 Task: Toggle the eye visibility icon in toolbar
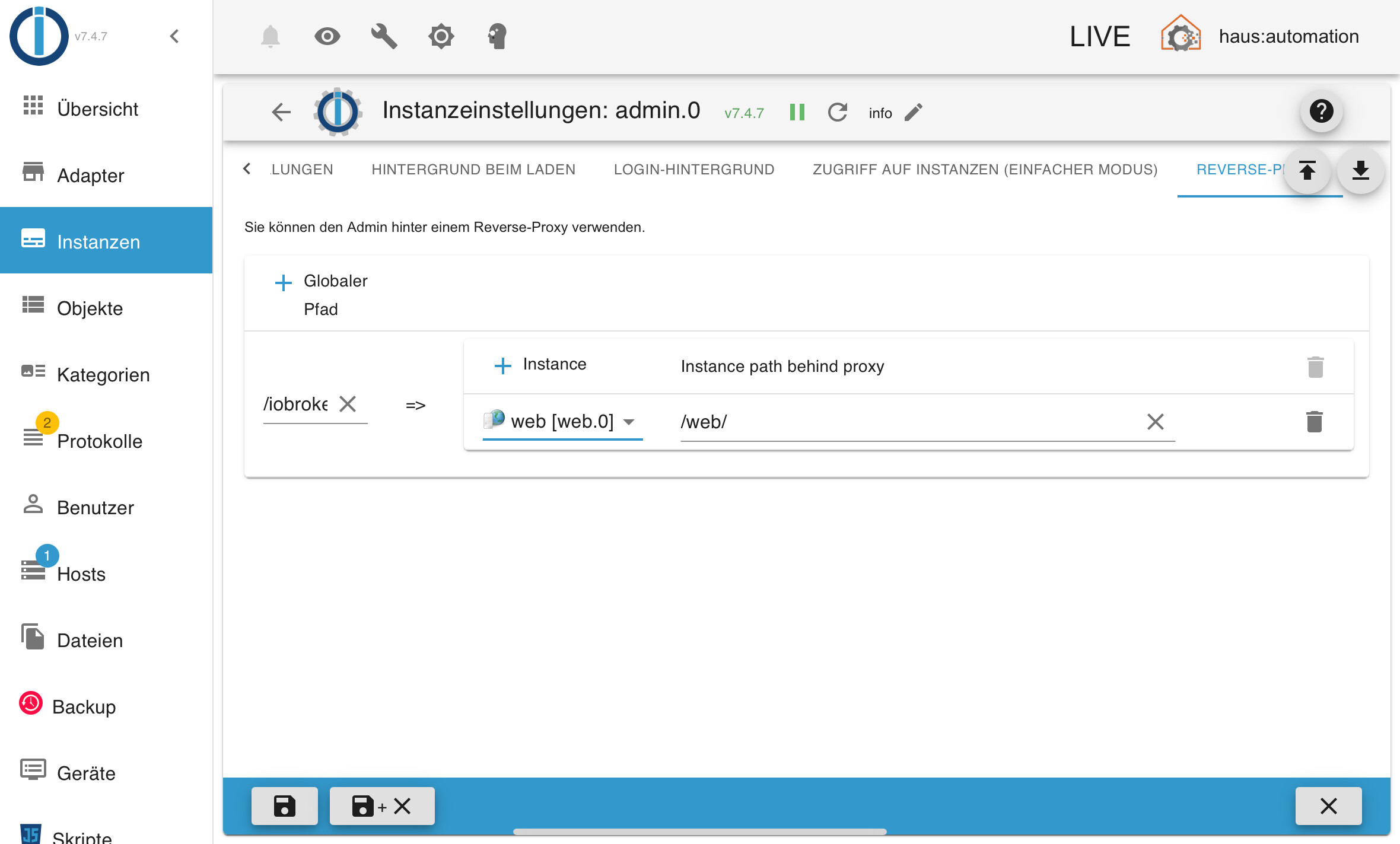pyautogui.click(x=327, y=36)
